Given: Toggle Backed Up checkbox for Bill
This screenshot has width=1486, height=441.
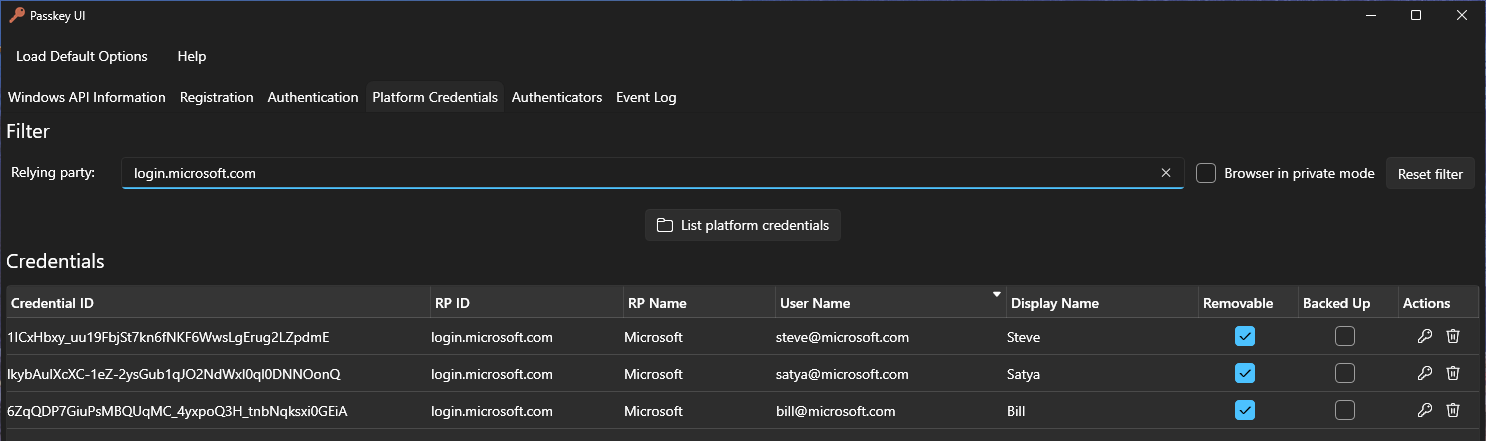Looking at the screenshot, I should (1345, 410).
